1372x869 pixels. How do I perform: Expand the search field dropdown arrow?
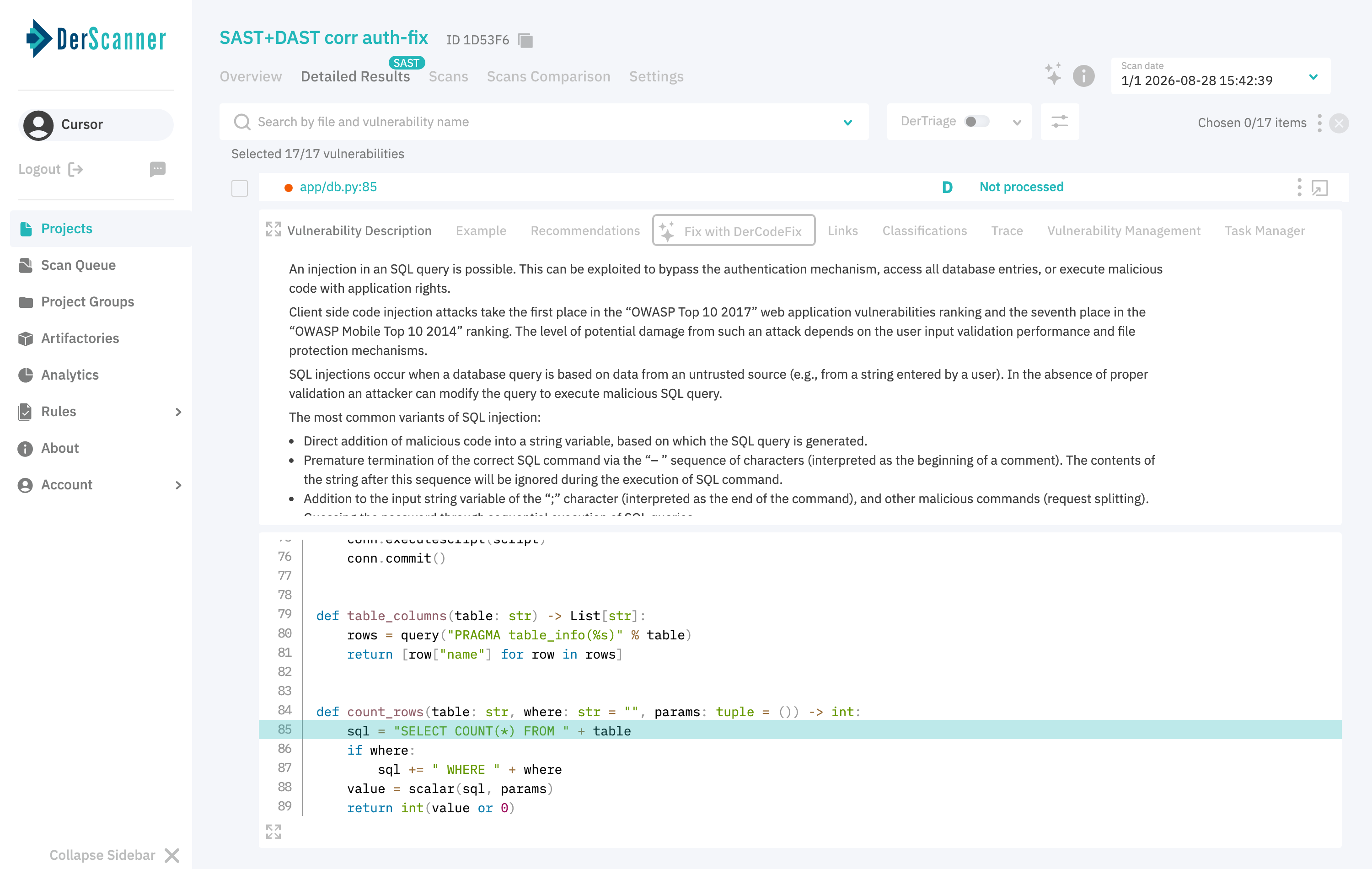point(848,122)
